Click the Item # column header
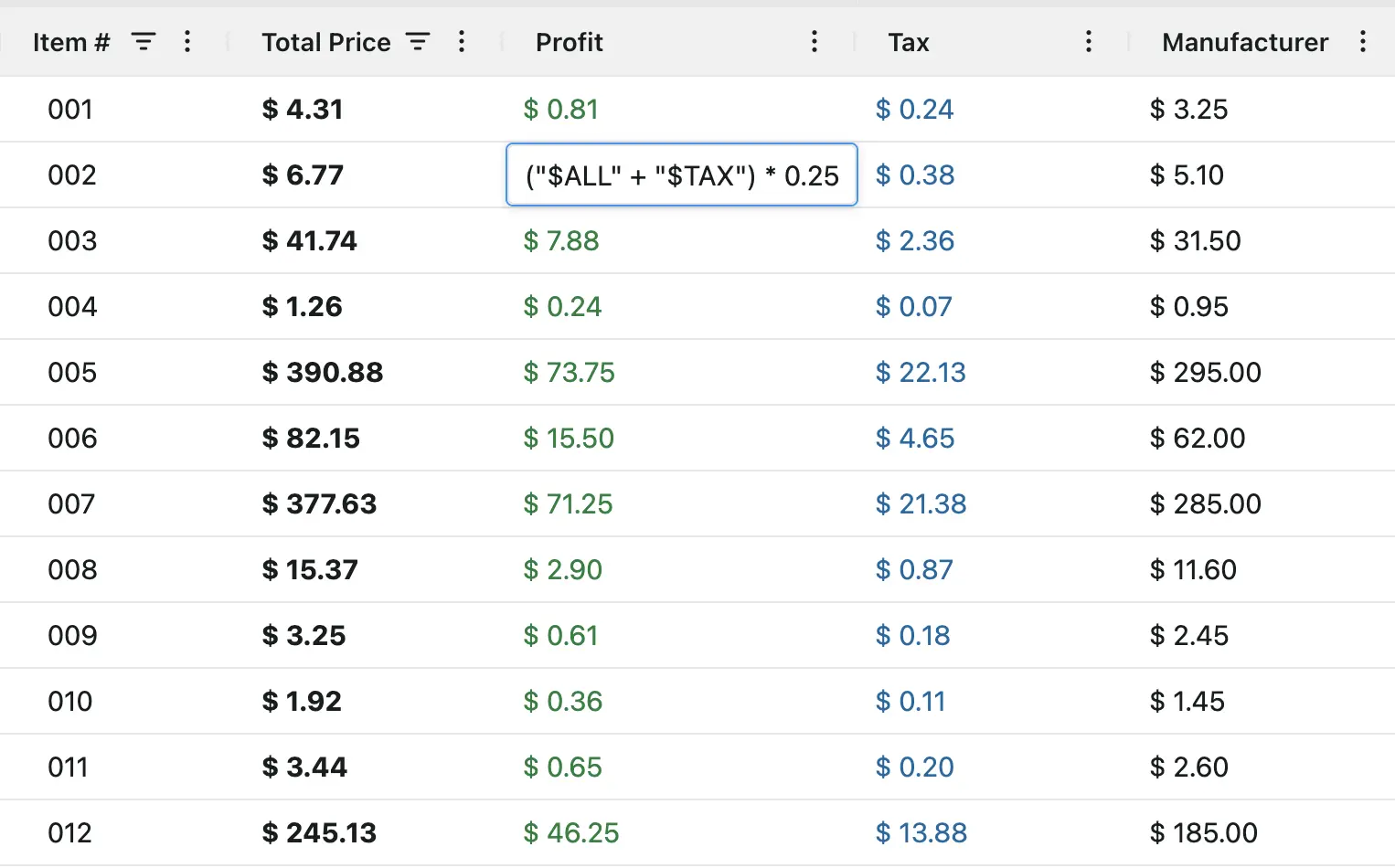The height and width of the screenshot is (868, 1395). click(71, 43)
